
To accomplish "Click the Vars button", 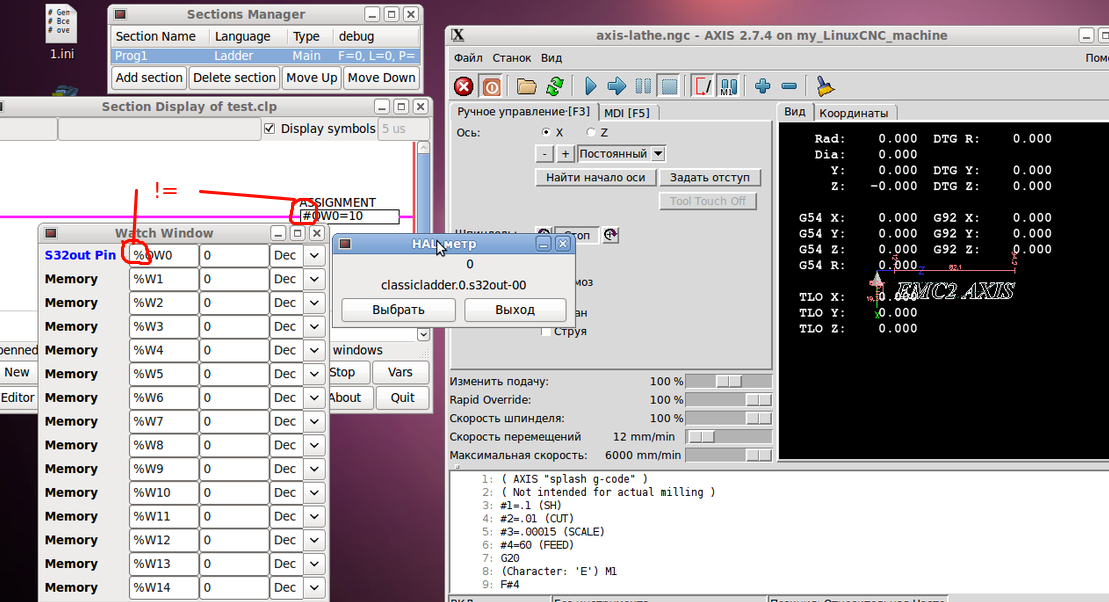I will (400, 372).
